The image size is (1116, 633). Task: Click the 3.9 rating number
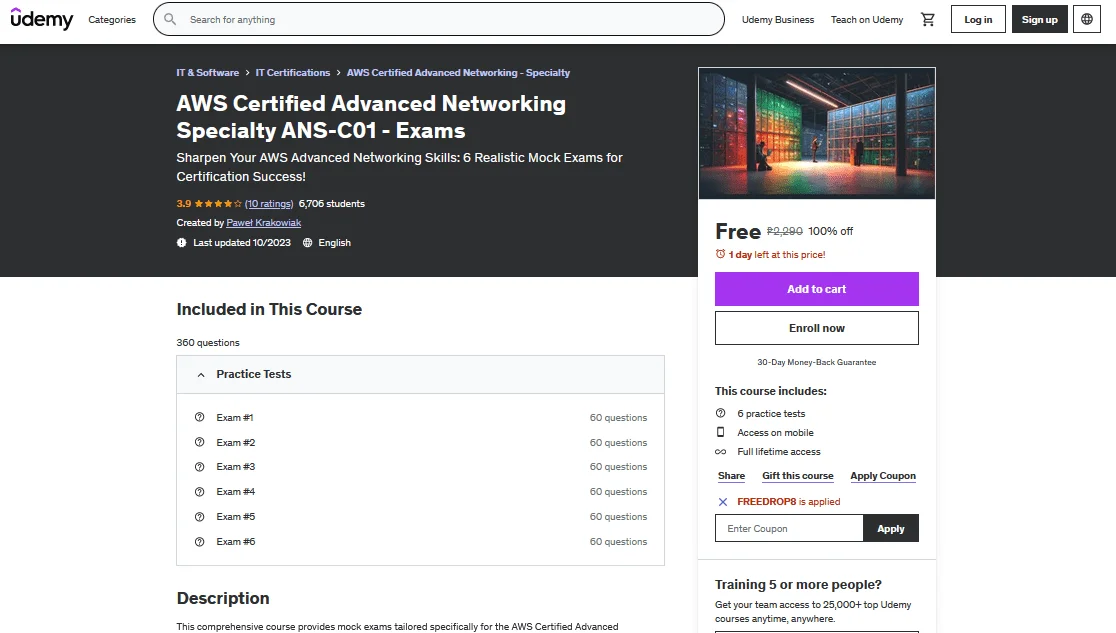(x=184, y=204)
